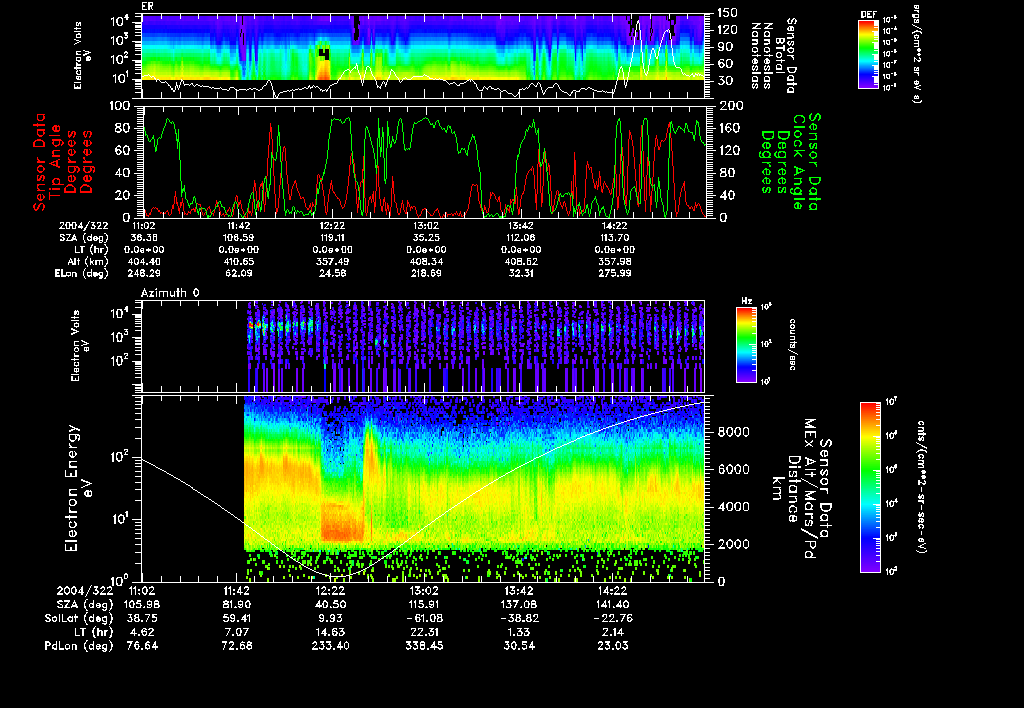Image resolution: width=1024 pixels, height=708 pixels.
Task: Click the altitude value 408.34
Action: (426, 261)
